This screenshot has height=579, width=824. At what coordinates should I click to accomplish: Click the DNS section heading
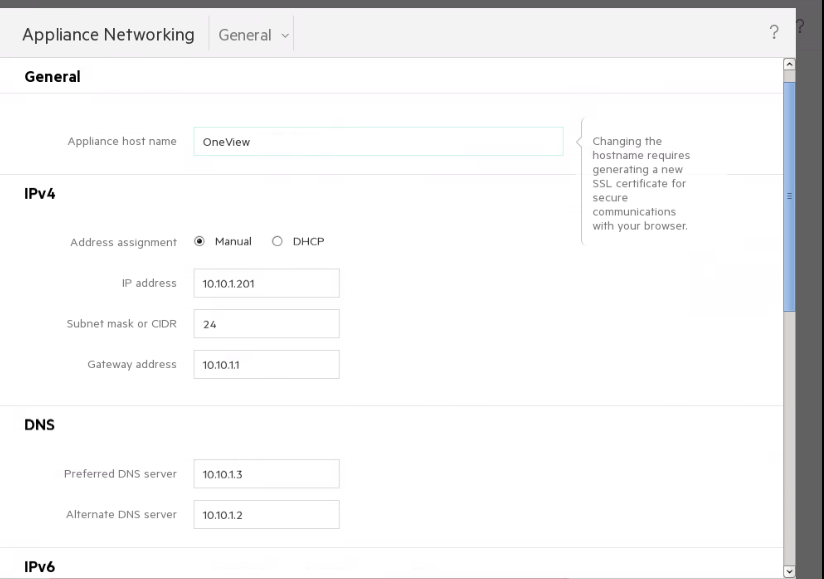[x=39, y=424]
